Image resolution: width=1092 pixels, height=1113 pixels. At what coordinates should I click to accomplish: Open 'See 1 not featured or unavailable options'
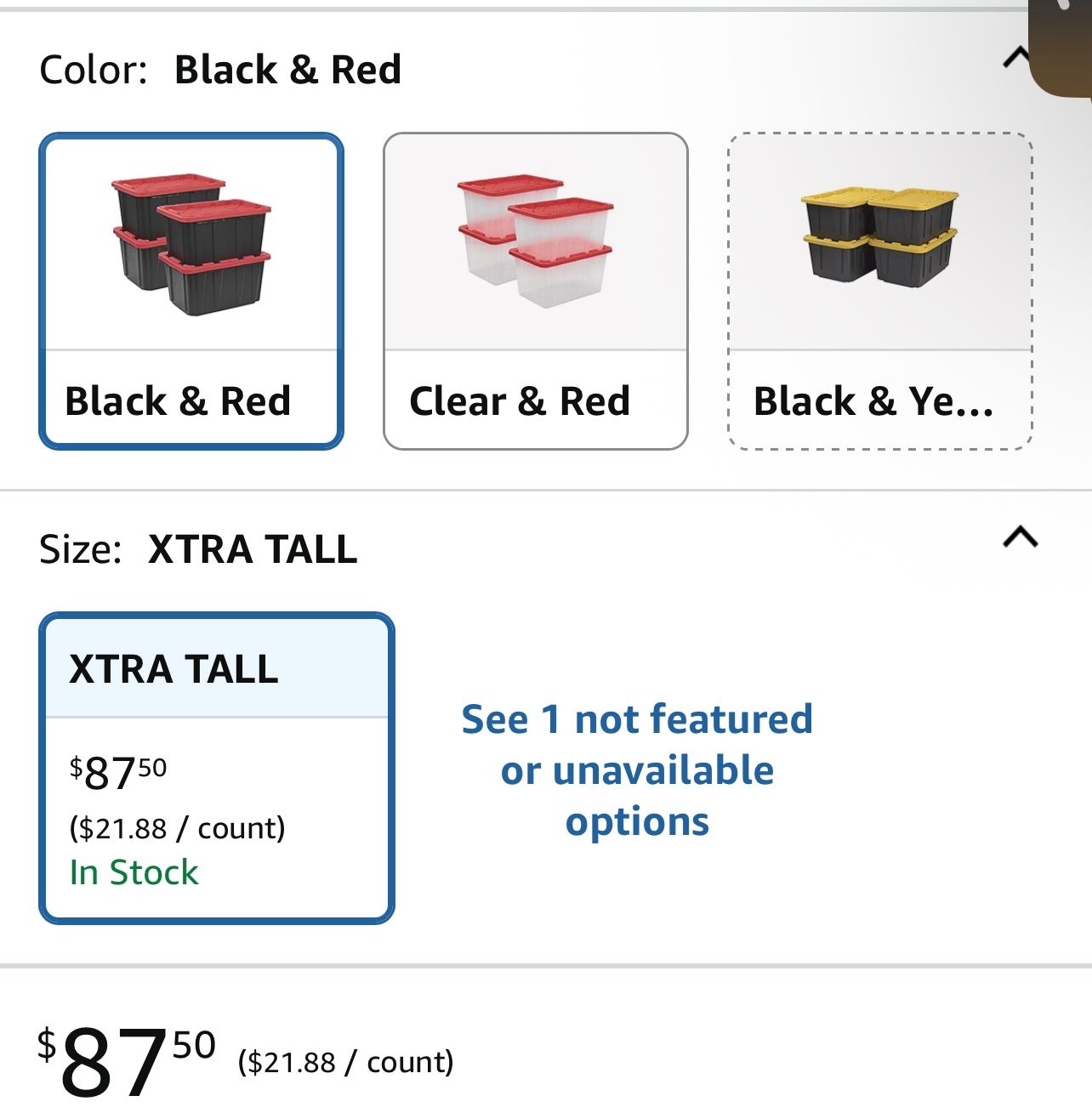(x=637, y=770)
